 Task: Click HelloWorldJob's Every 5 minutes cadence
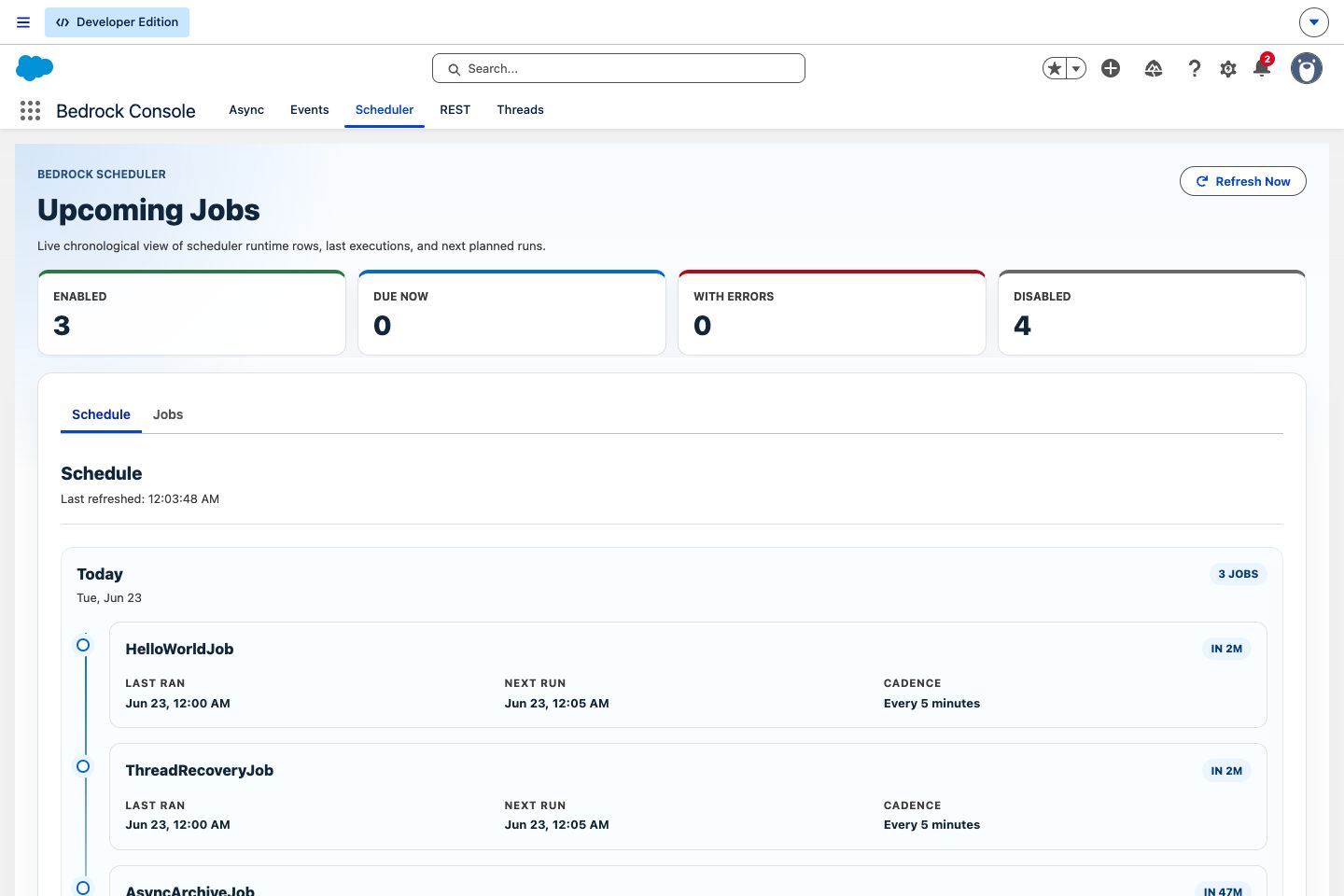pyautogui.click(x=932, y=704)
